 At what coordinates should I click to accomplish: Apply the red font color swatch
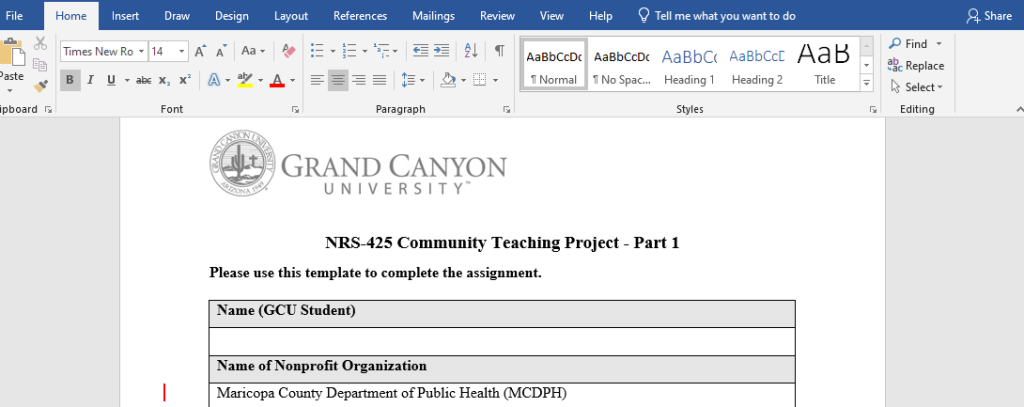tap(279, 80)
